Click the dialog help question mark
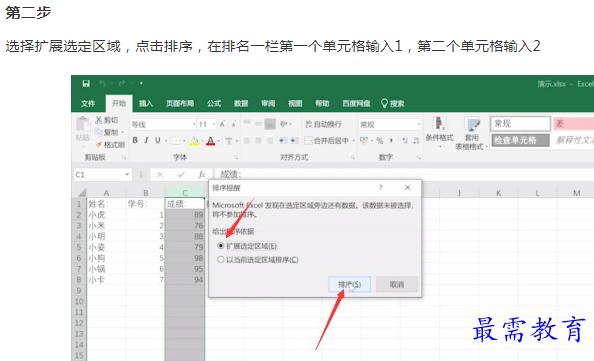The width and height of the screenshot is (594, 361). tap(381, 188)
